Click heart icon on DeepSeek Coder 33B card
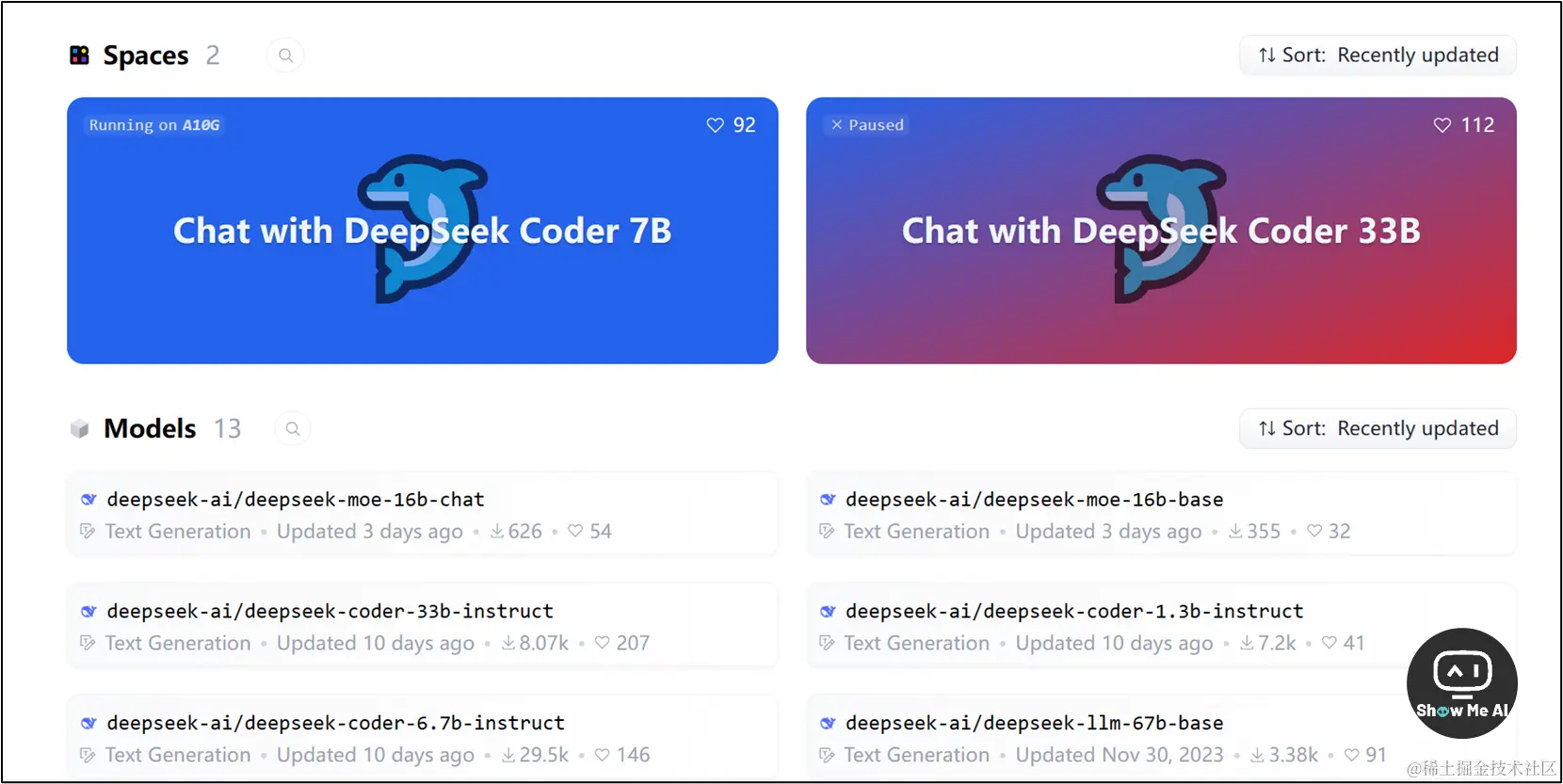This screenshot has height=784, width=1563. (x=1442, y=125)
